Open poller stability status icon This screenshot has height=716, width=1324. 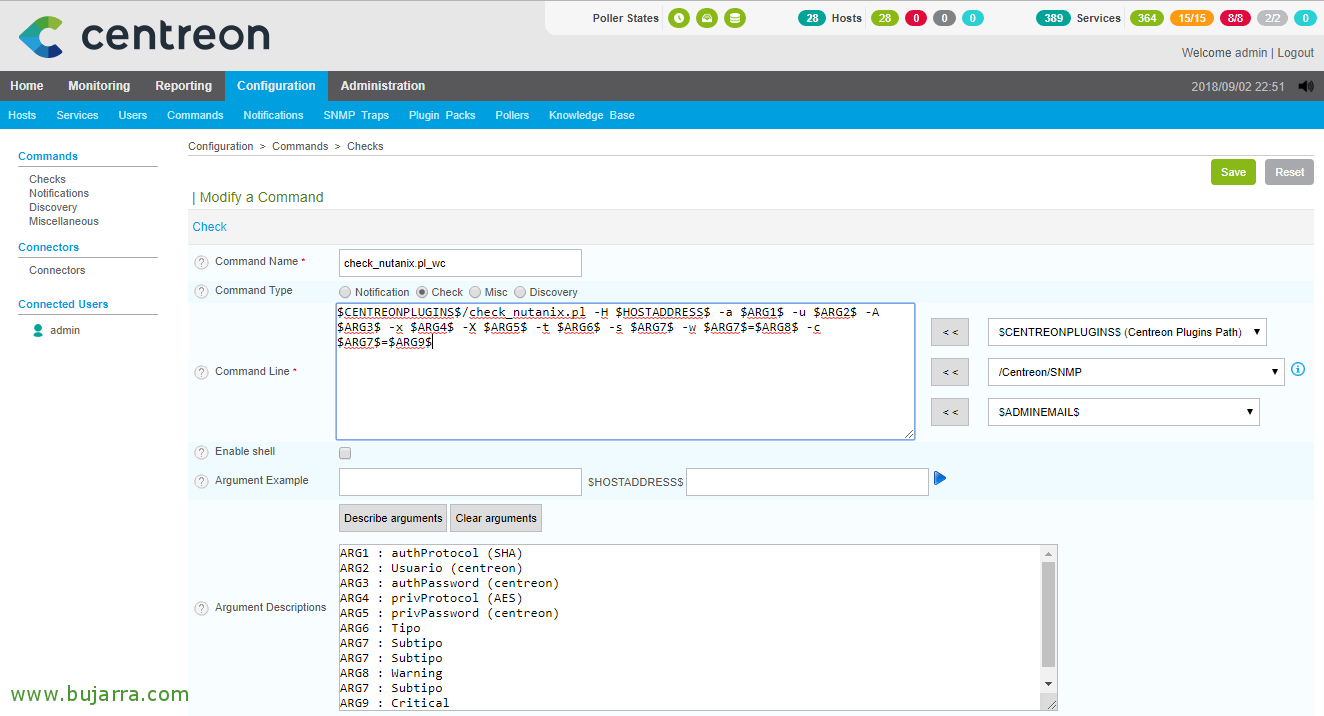[707, 18]
